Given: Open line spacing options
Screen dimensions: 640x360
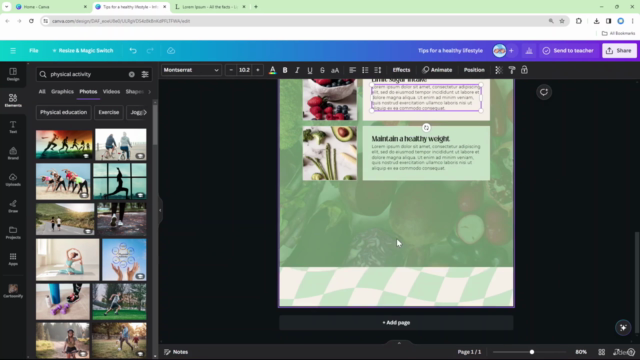Looking at the screenshot, I should coord(378,70).
